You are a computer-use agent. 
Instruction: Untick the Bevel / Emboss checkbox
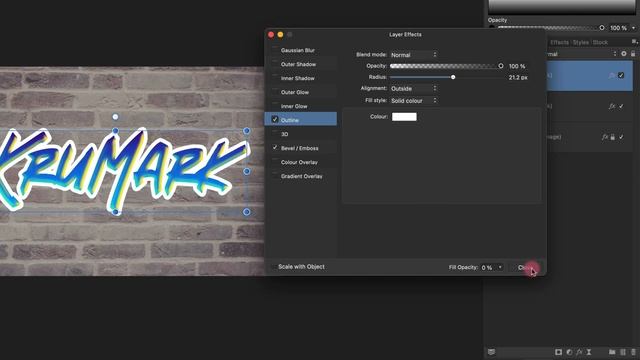coord(275,148)
